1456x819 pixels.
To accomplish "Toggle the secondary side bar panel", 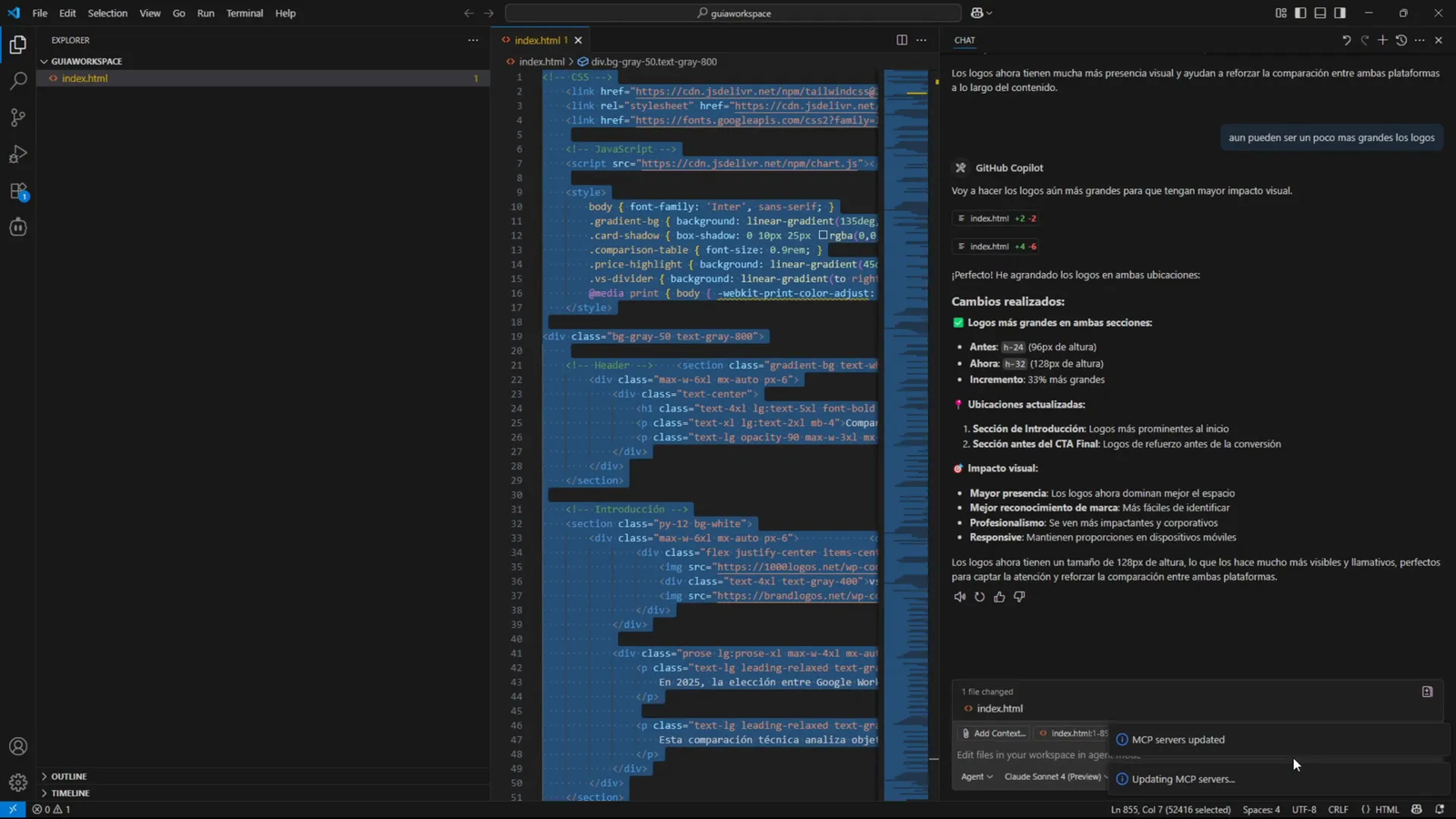I will (1339, 13).
